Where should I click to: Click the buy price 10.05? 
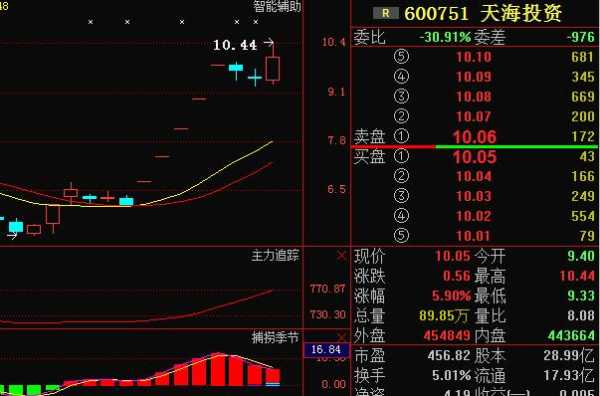(x=474, y=157)
